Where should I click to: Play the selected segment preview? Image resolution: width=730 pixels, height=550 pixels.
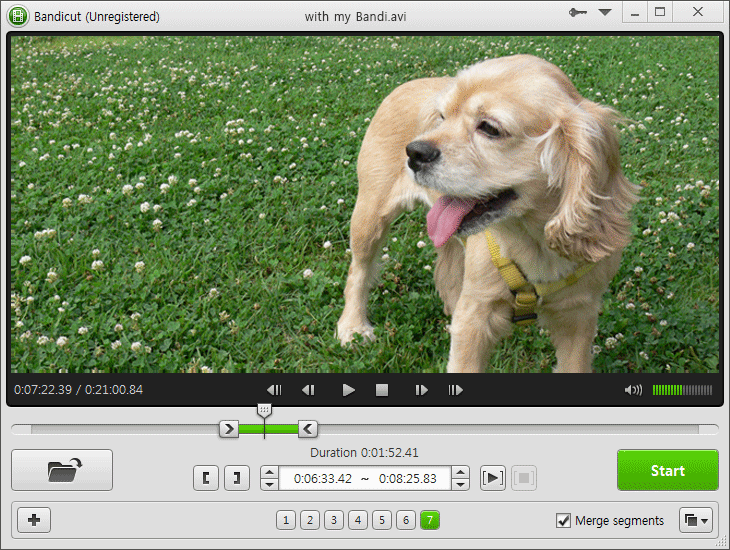point(492,478)
